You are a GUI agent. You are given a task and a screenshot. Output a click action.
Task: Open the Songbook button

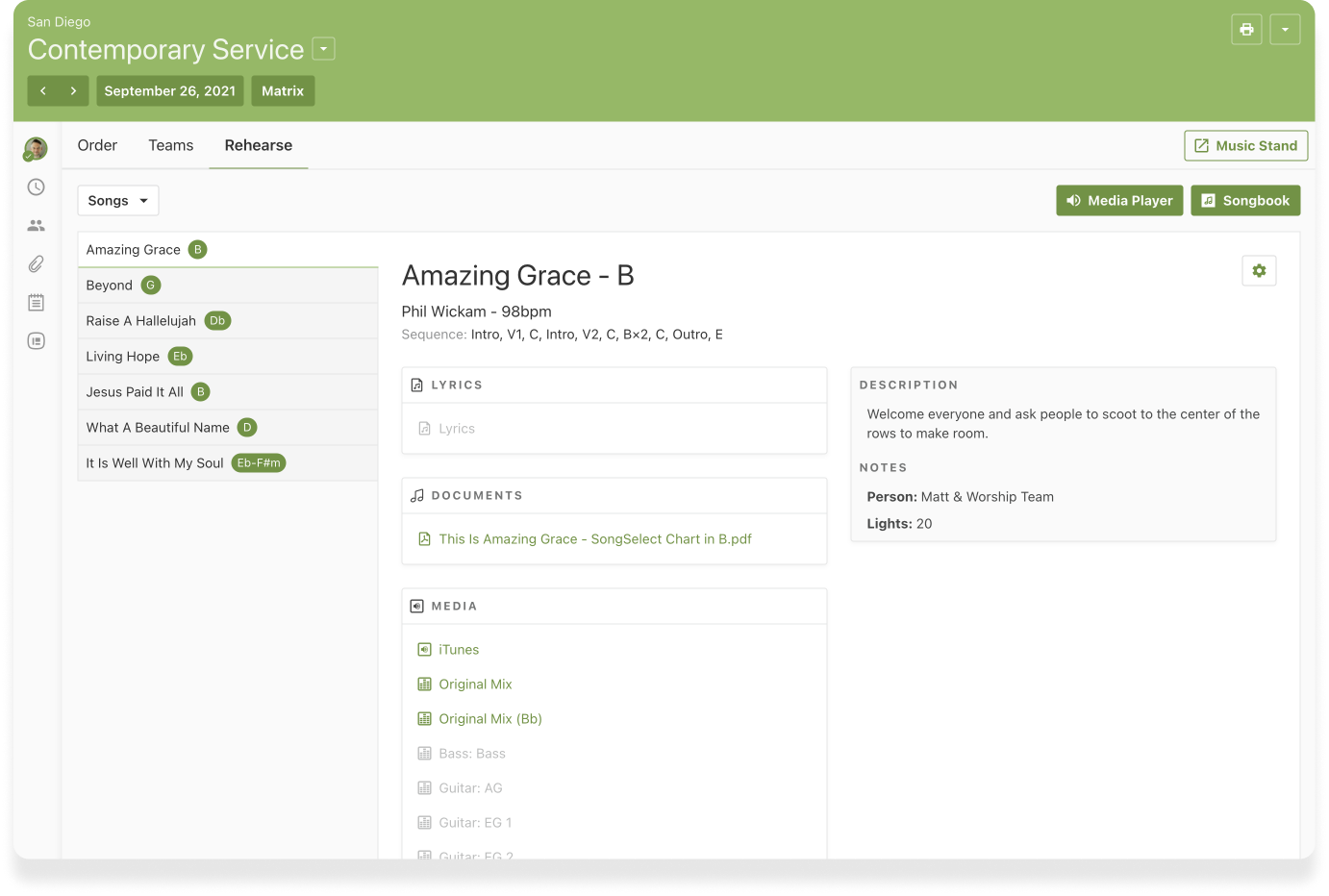[x=1245, y=201]
